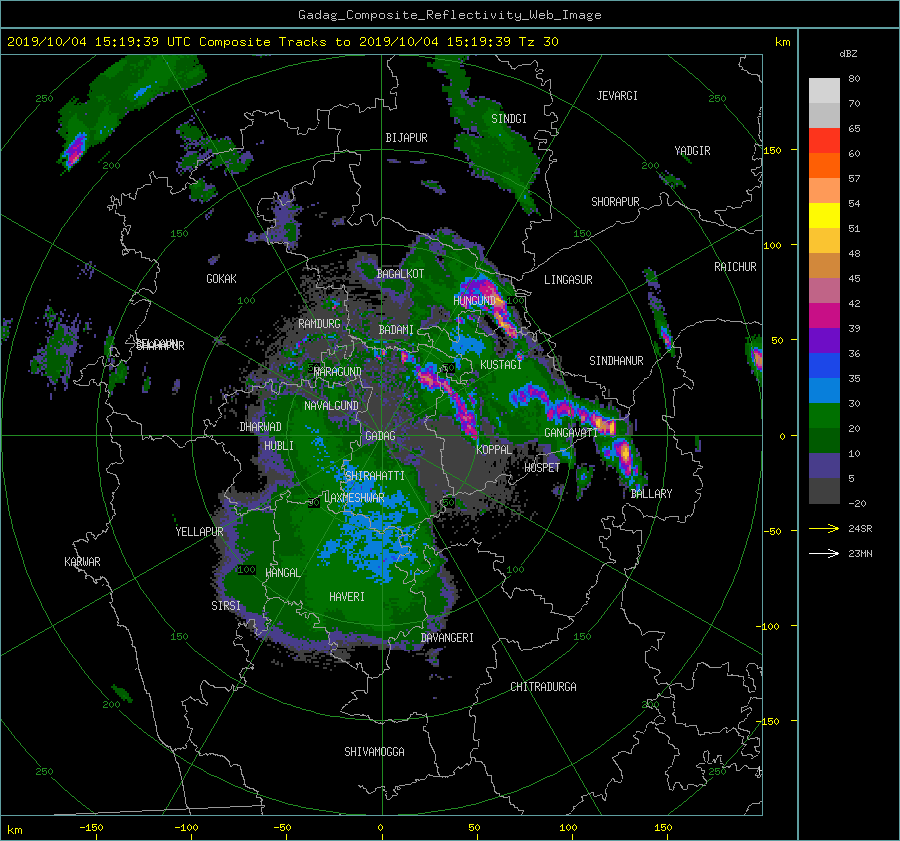Click the SHORAPUR city label
The height and width of the screenshot is (841, 900).
(x=615, y=202)
